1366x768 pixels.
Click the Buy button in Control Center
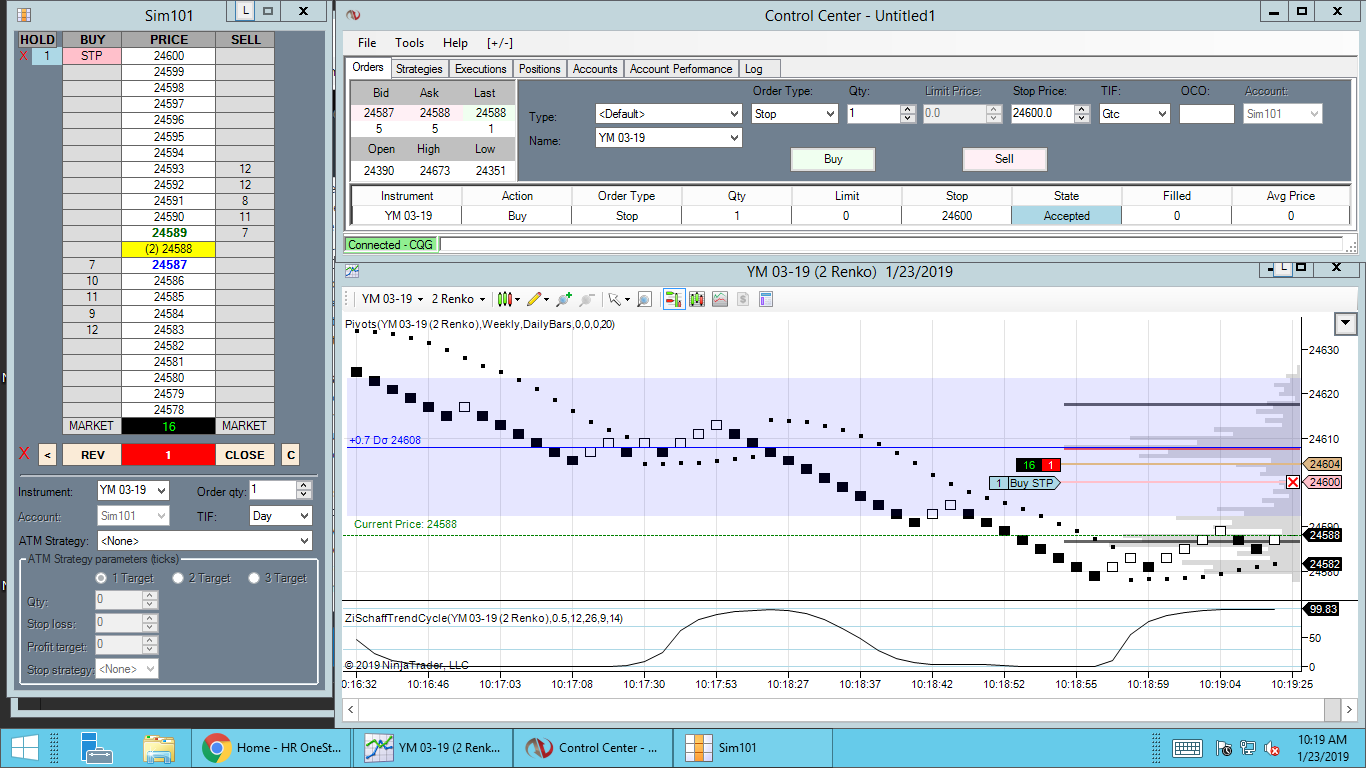(833, 159)
